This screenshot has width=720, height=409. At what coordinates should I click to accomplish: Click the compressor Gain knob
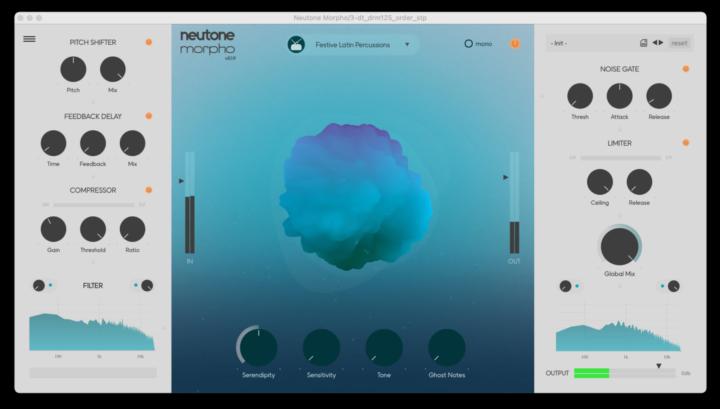click(x=53, y=229)
